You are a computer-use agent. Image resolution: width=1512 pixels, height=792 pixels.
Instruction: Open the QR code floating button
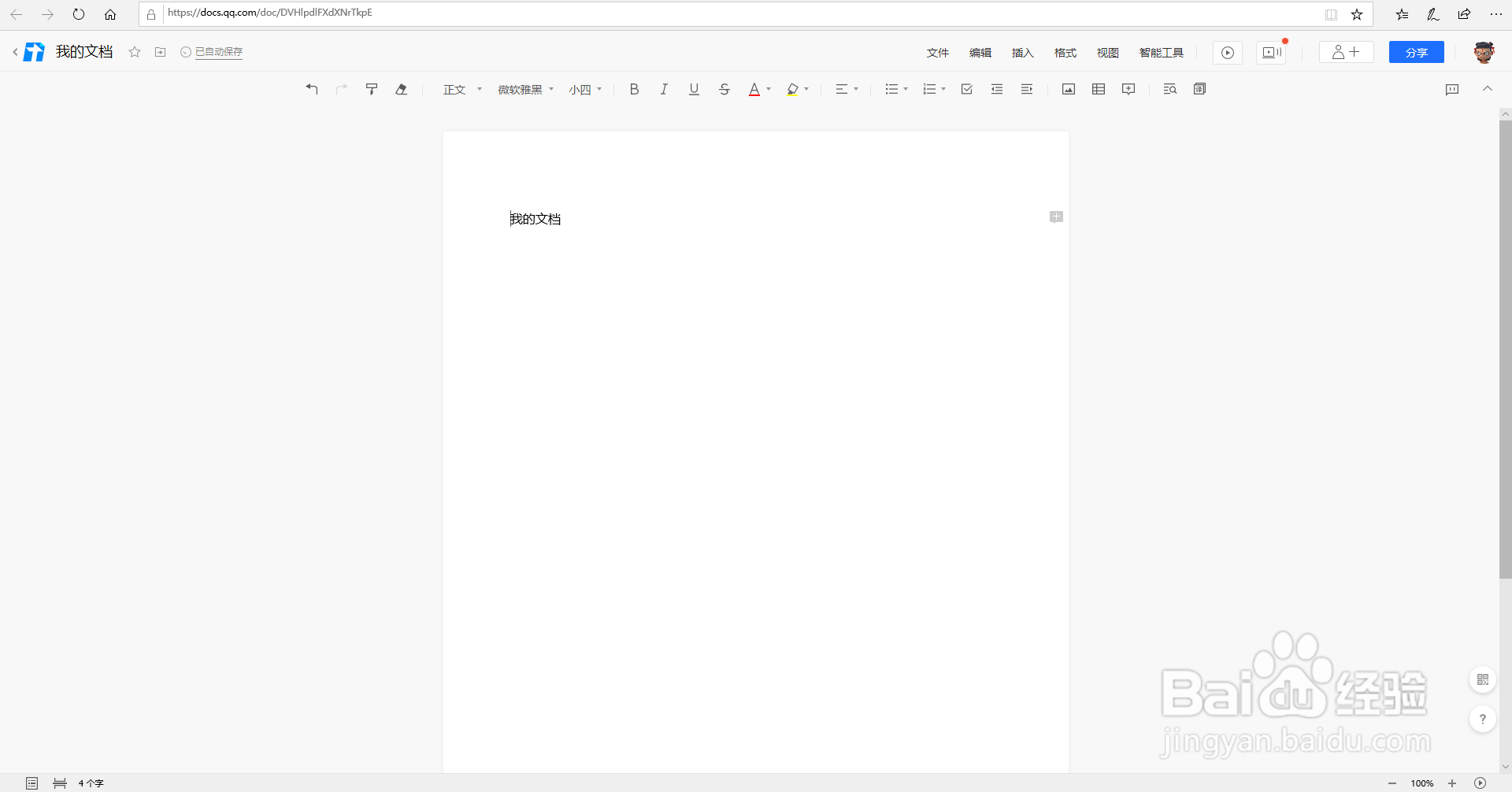point(1483,679)
